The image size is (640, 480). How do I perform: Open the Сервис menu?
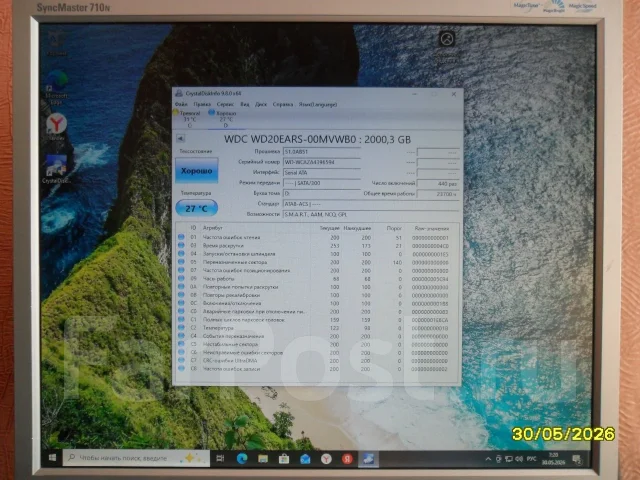225,104
